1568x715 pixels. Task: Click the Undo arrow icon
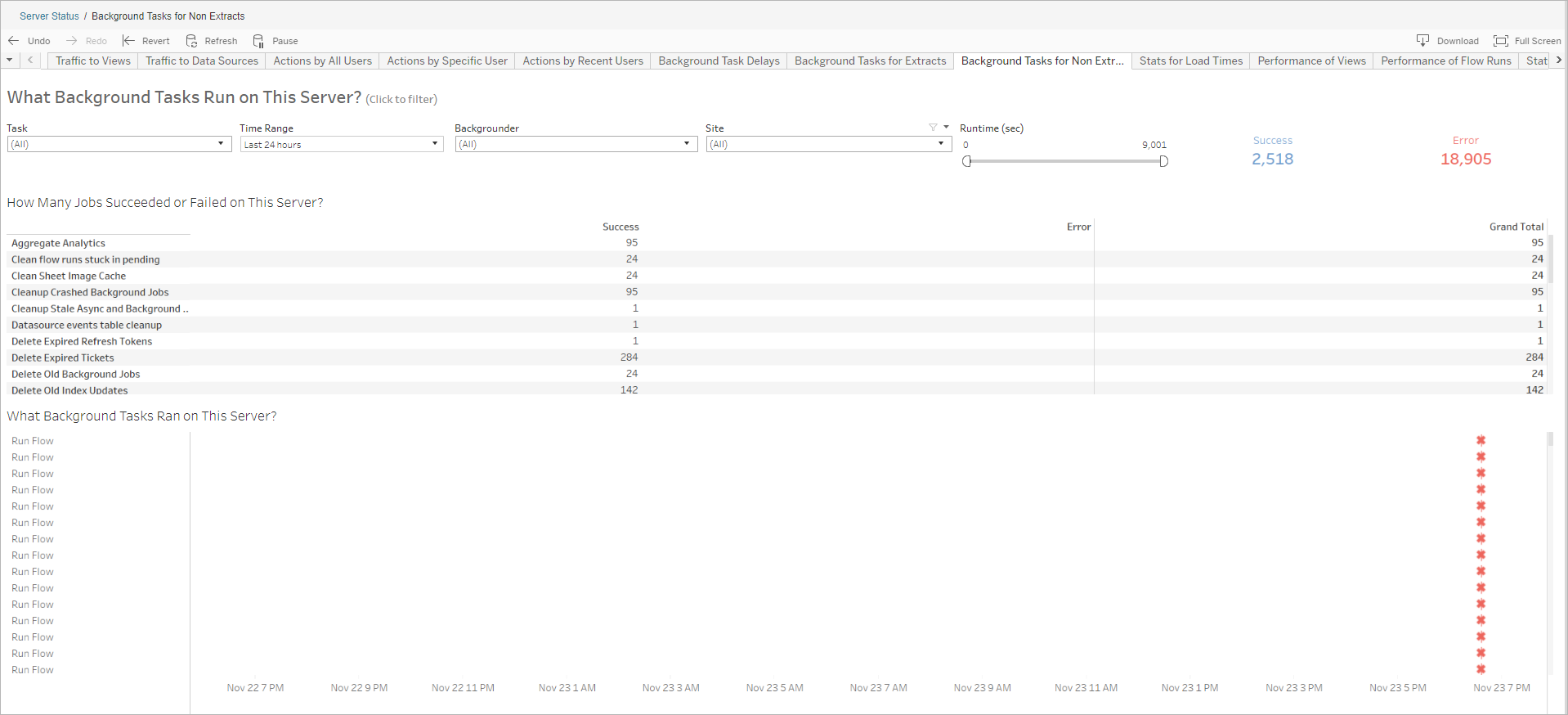pyautogui.click(x=13, y=41)
